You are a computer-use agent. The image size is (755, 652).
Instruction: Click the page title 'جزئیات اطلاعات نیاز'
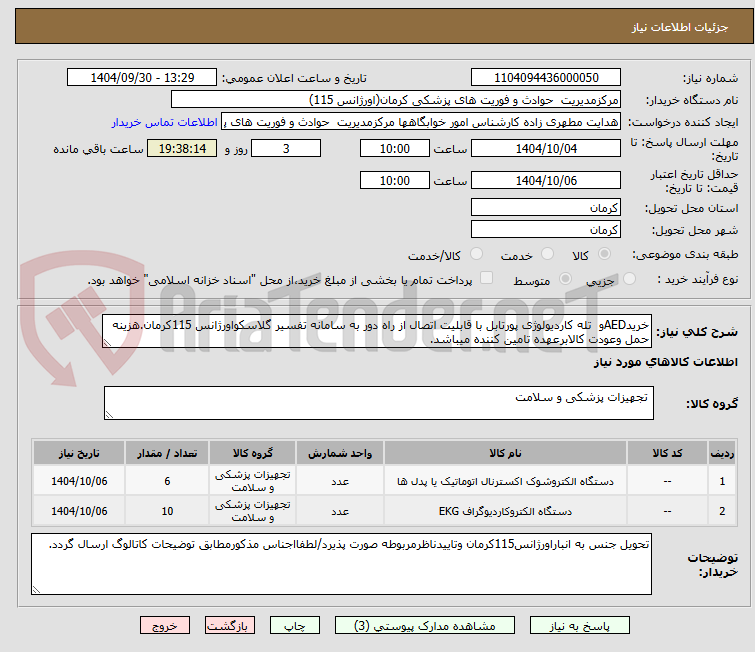[680, 27]
